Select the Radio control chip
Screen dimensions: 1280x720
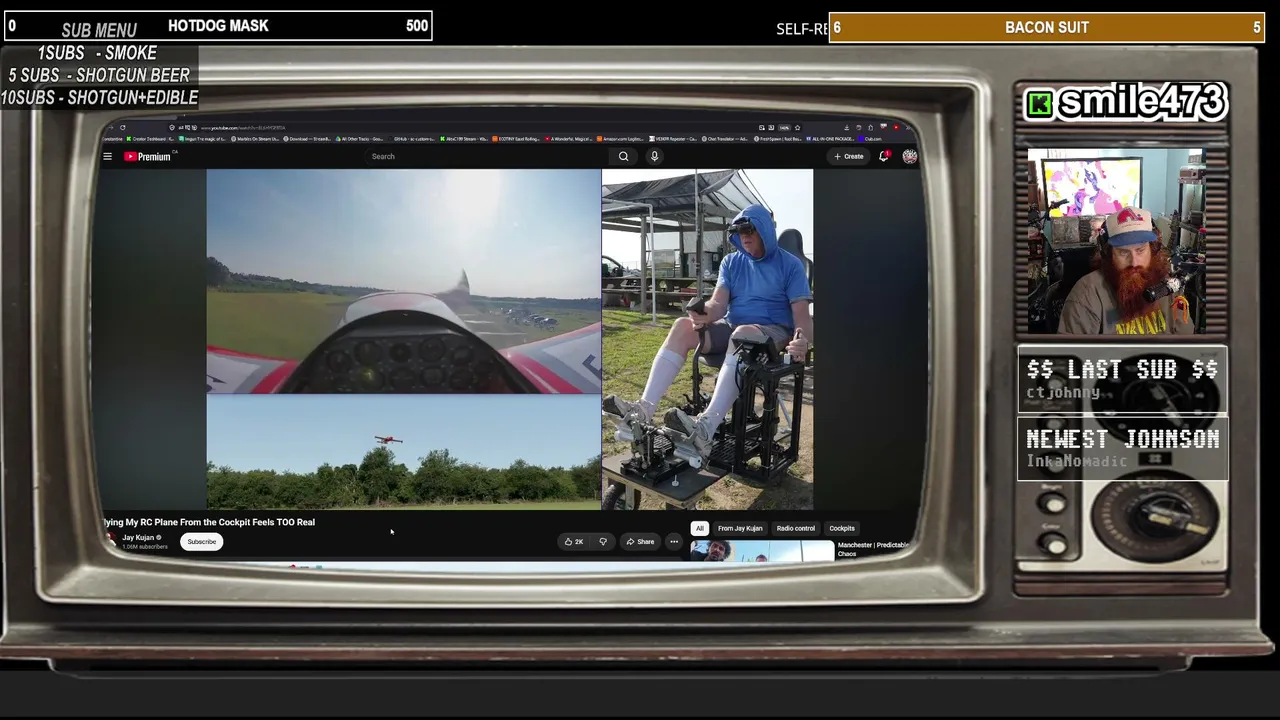[796, 528]
